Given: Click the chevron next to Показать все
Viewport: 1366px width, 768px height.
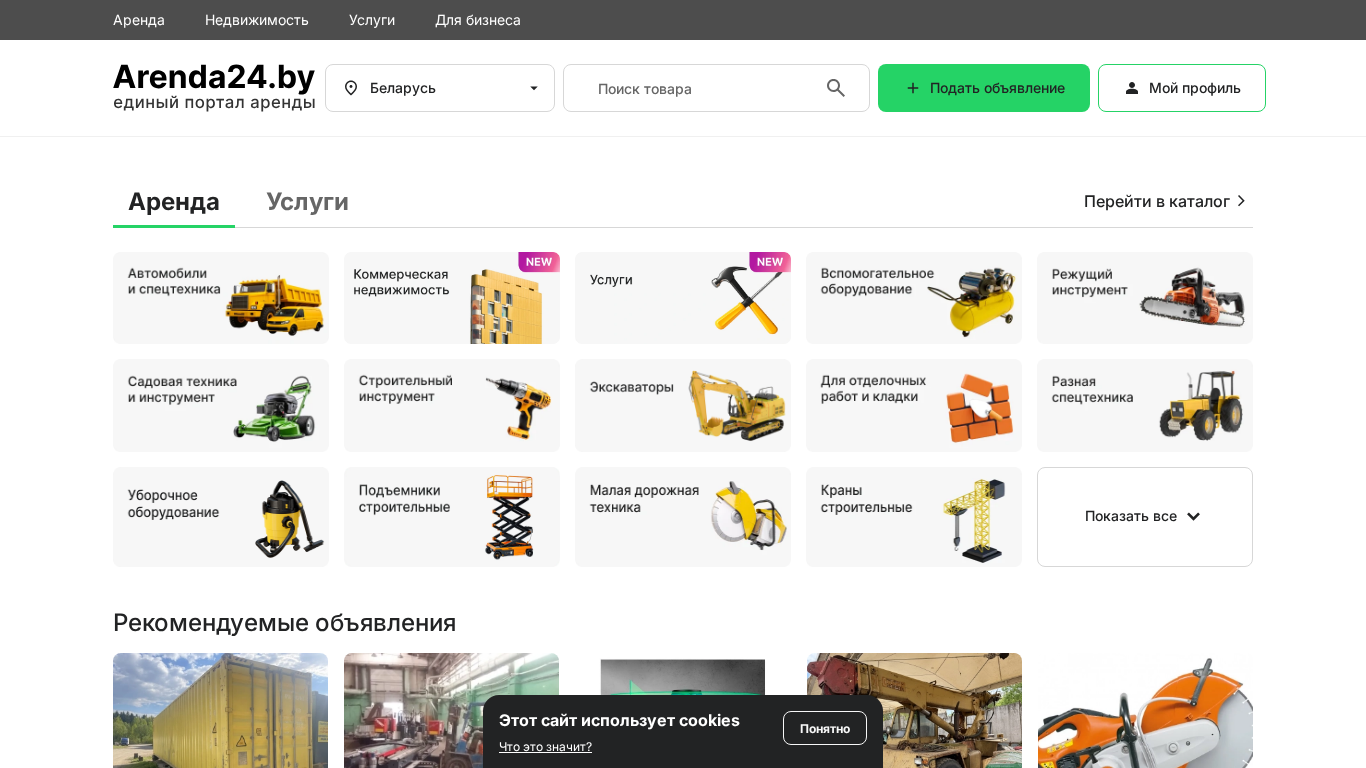Looking at the screenshot, I should 1193,517.
